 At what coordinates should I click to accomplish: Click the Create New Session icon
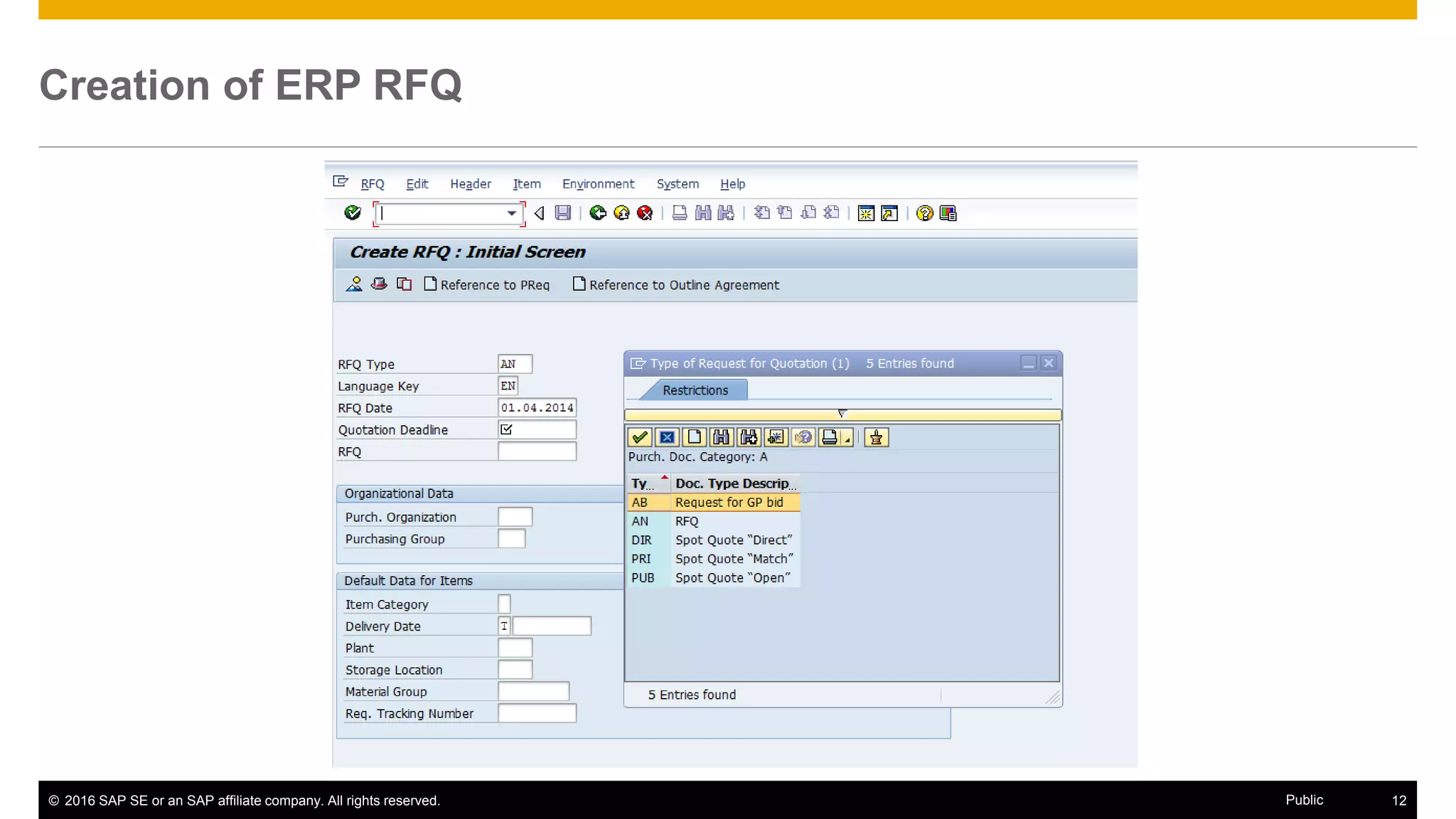866,213
